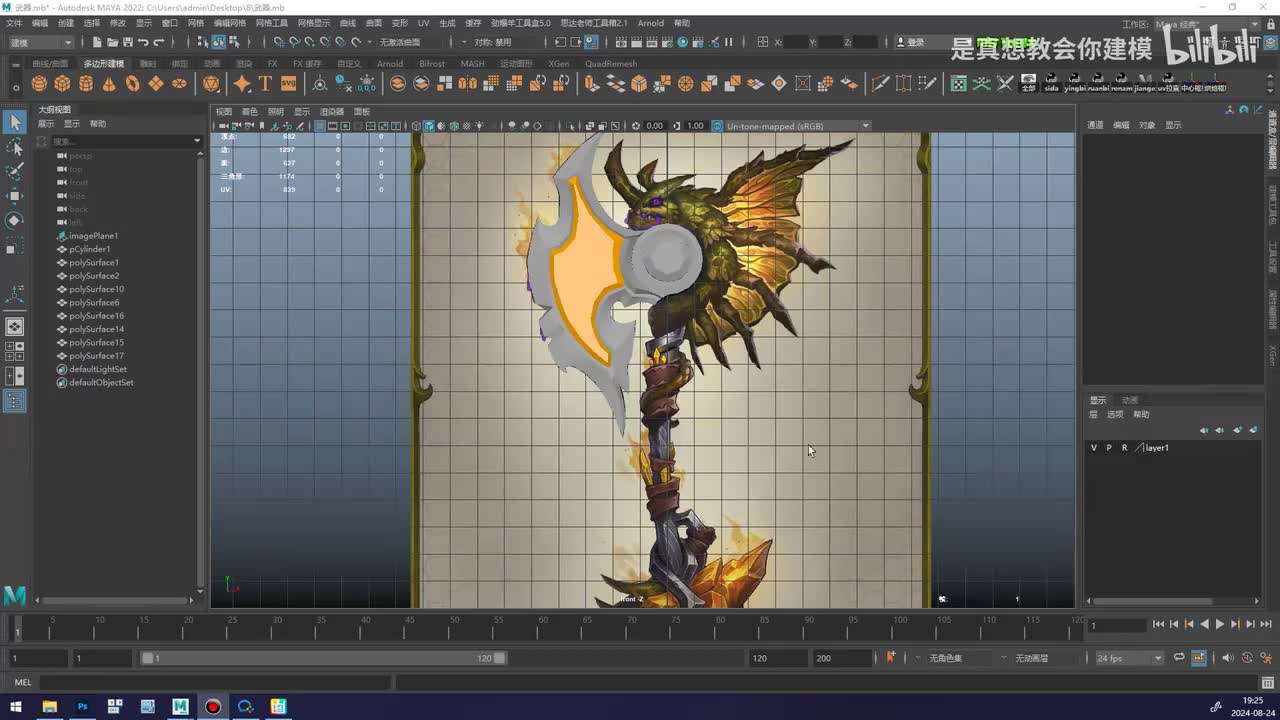Screen dimensions: 1280x720
Task: Click the yingbi Python script shelf button
Action: pos(1075,84)
